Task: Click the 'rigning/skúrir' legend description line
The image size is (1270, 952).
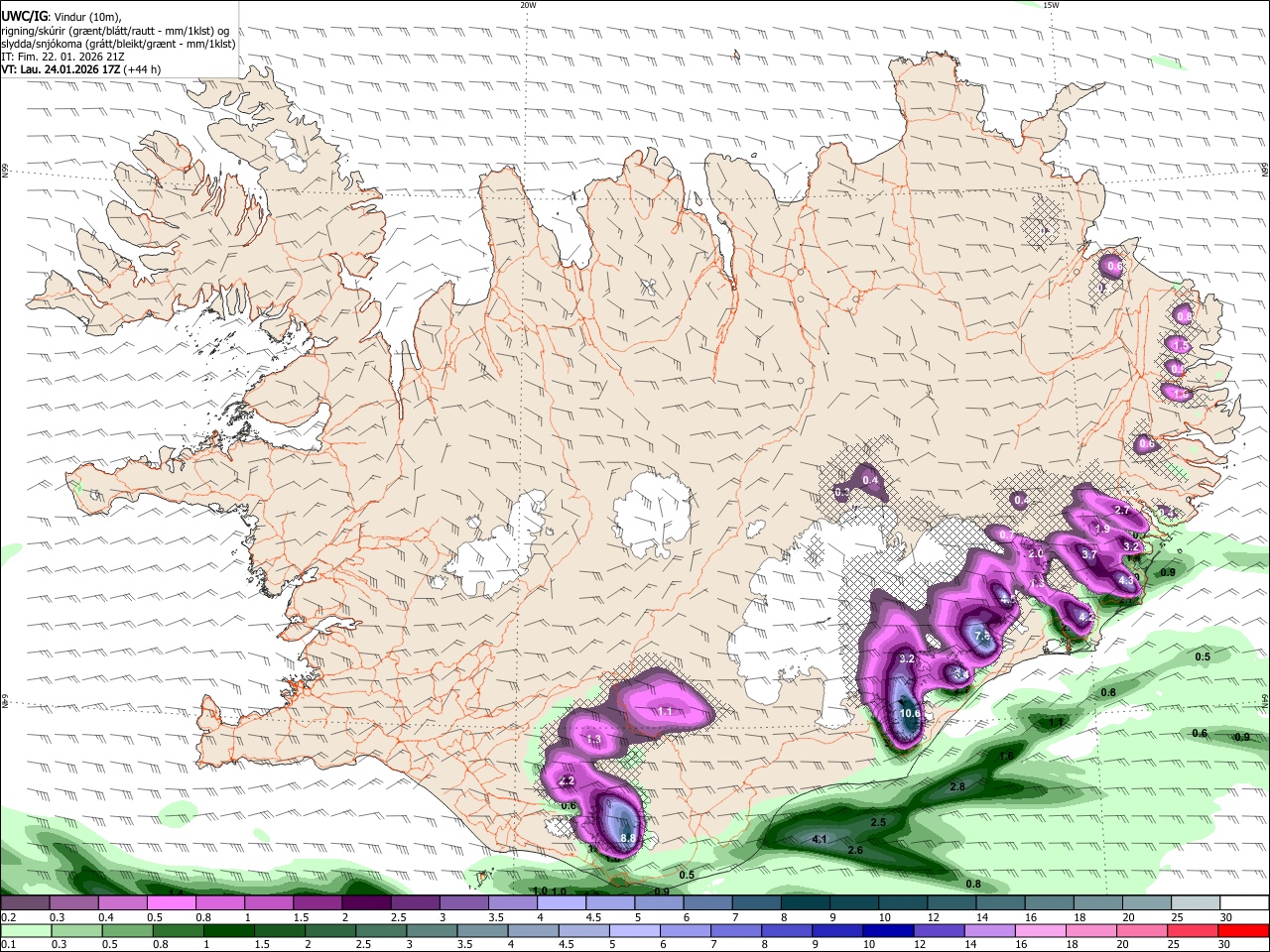Action: 116,31
